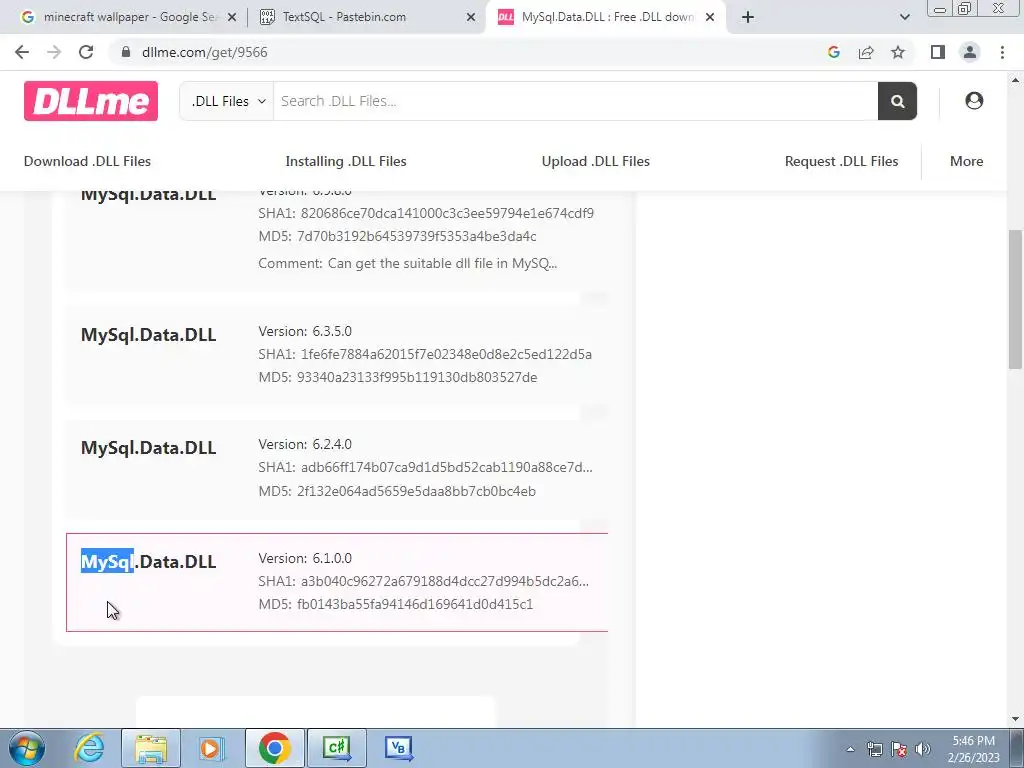This screenshot has width=1024, height=768.
Task: Click SHA1 starting with adb66ff174b
Action: point(426,467)
